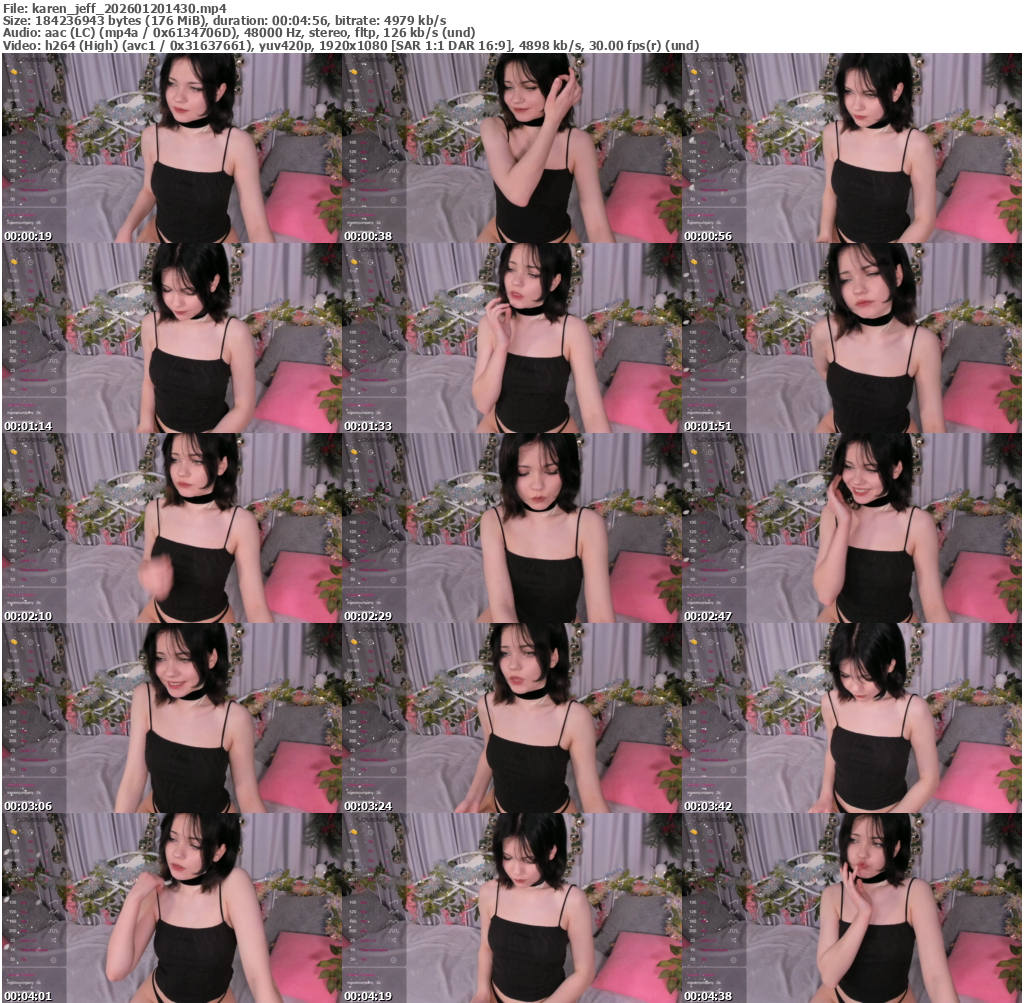Select the frame thumbnail stamped 00:01:51
This screenshot has height=1003, width=1024.
(x=852, y=338)
